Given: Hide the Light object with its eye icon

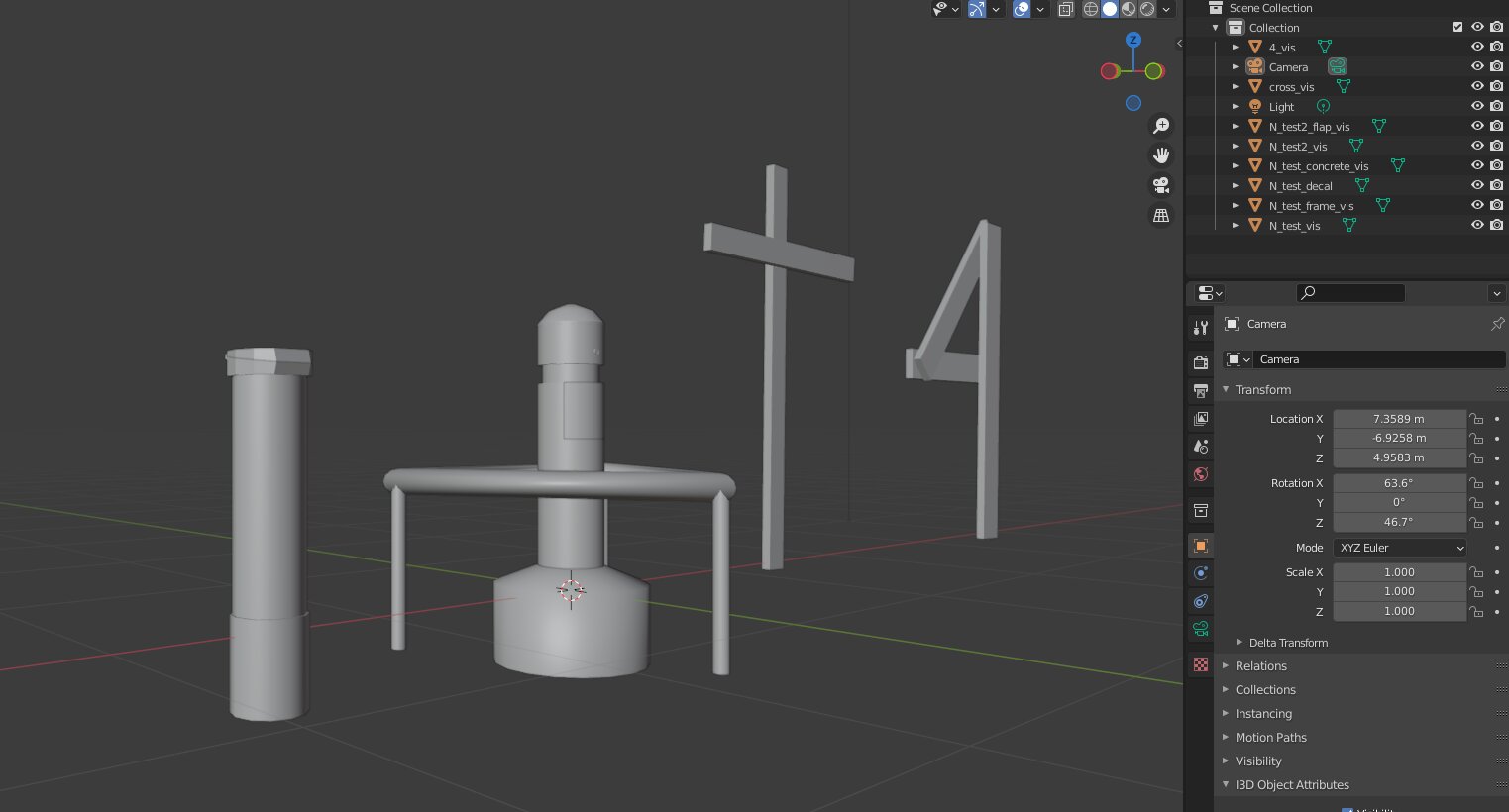Looking at the screenshot, I should (x=1477, y=107).
